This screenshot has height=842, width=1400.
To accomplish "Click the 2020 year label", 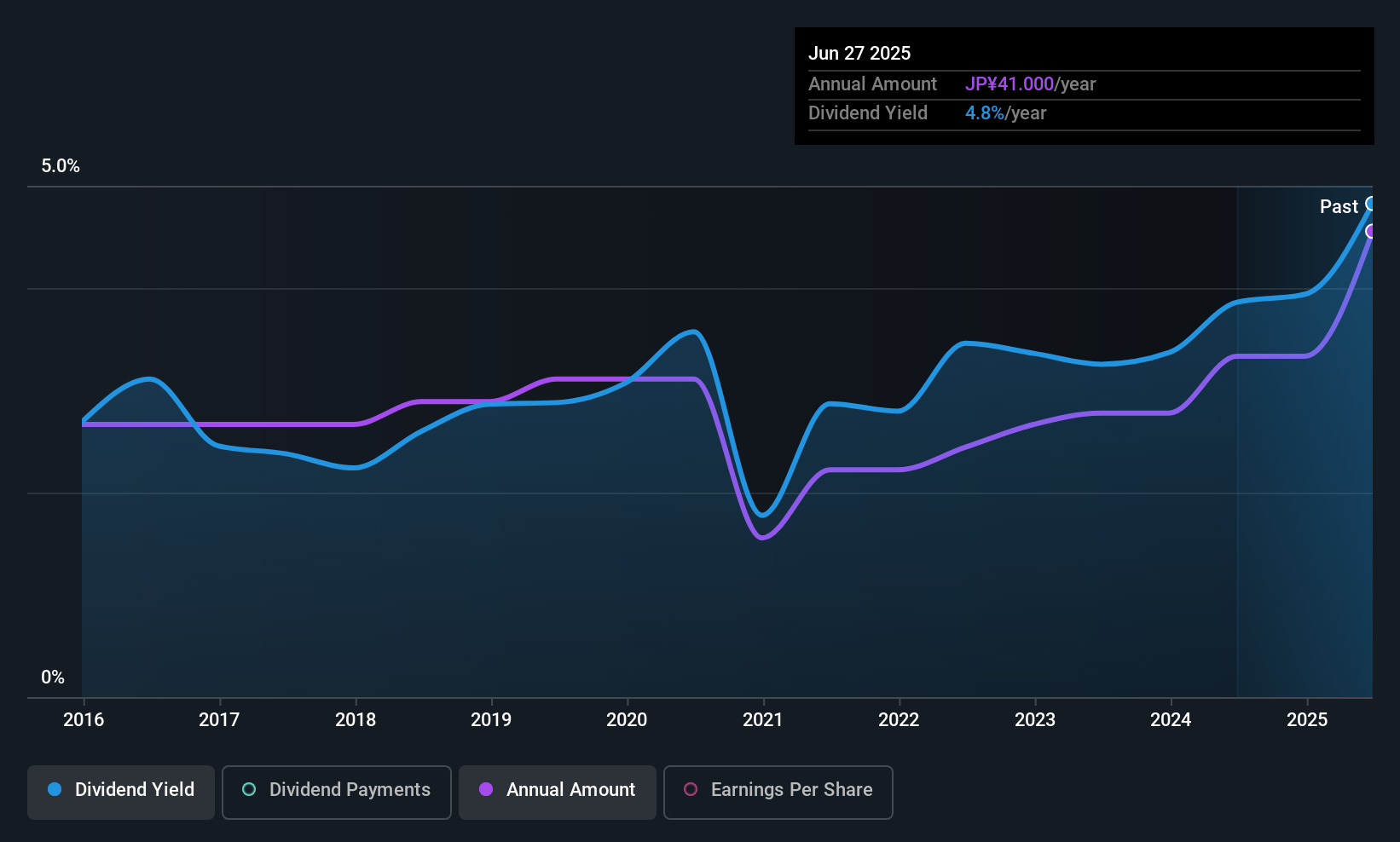I will [x=627, y=719].
